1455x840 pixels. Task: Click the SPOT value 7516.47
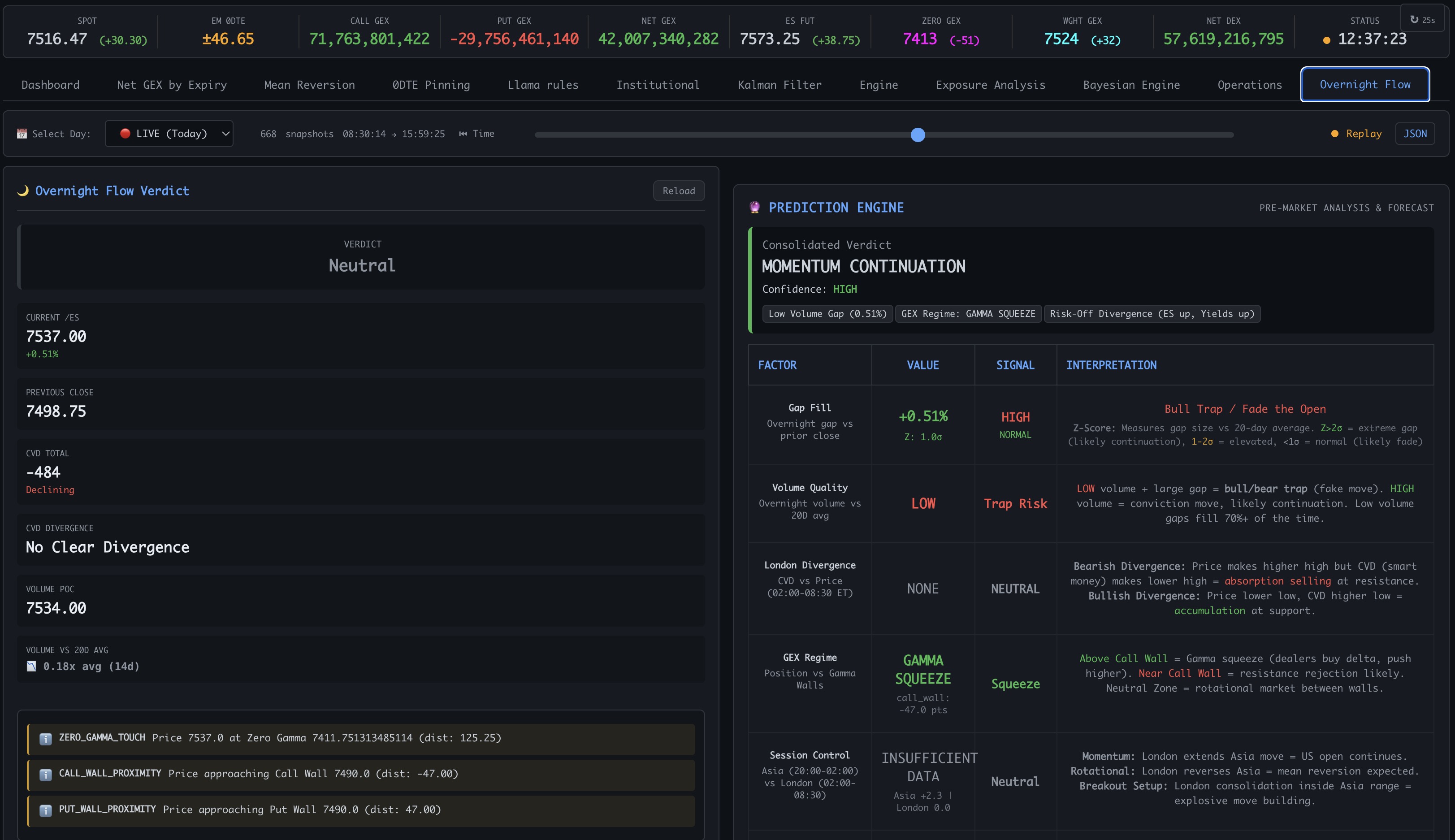click(57, 39)
